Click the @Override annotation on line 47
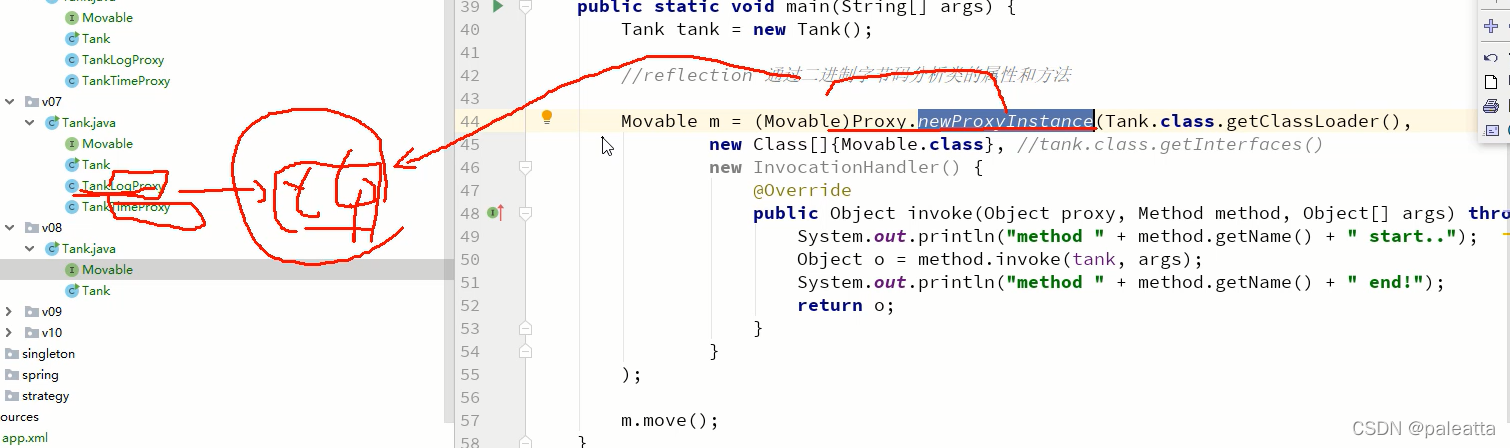This screenshot has width=1510, height=448. pyautogui.click(x=802, y=190)
